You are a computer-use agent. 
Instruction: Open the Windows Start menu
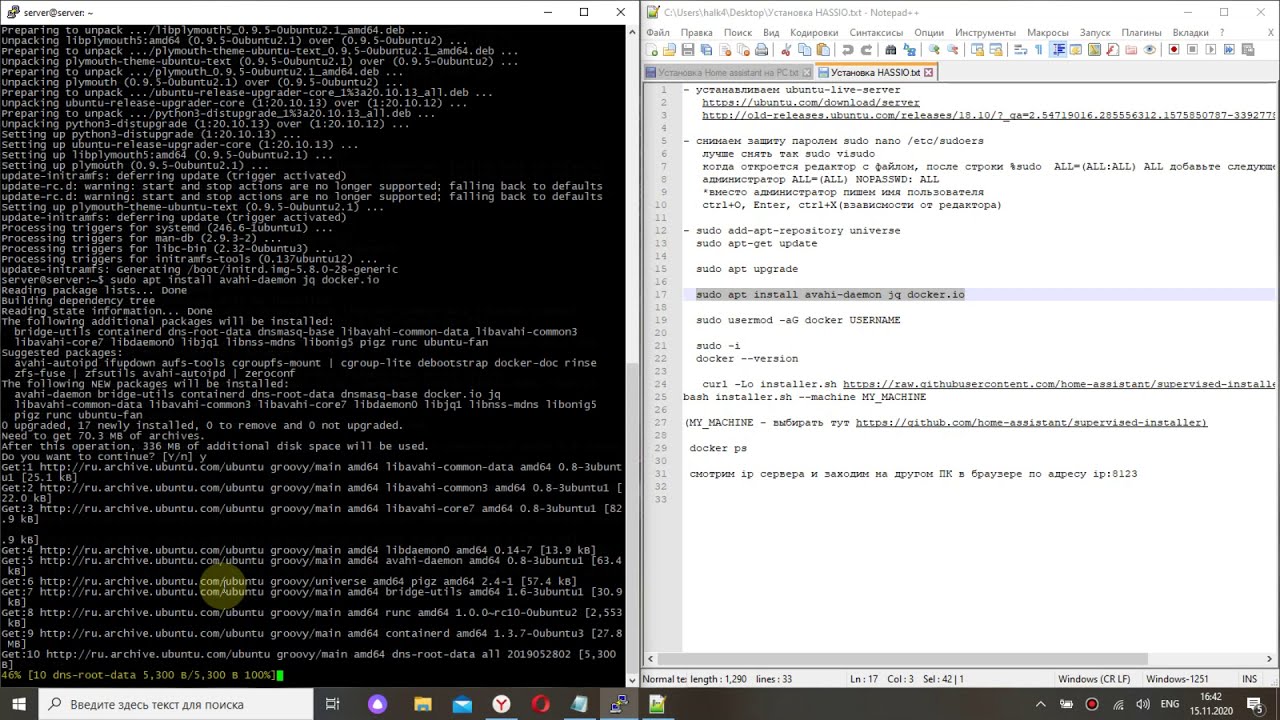(x=20, y=704)
